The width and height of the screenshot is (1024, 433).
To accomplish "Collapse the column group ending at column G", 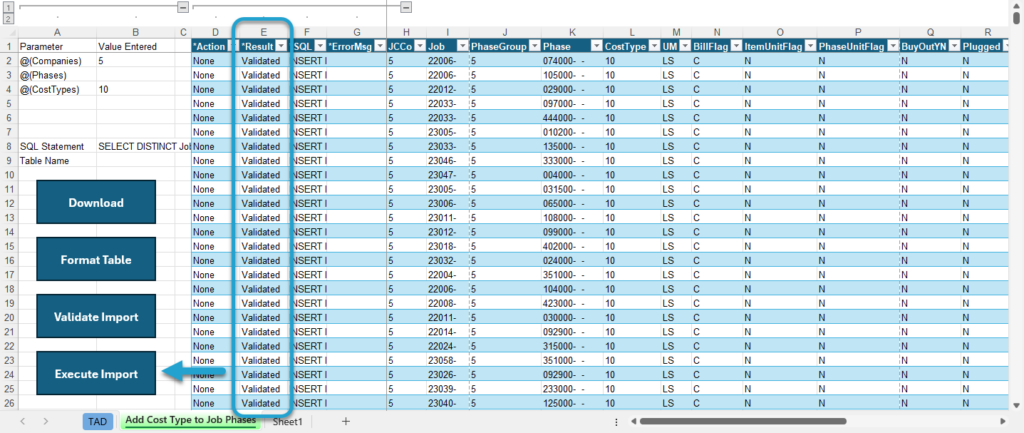I will click(x=406, y=7).
